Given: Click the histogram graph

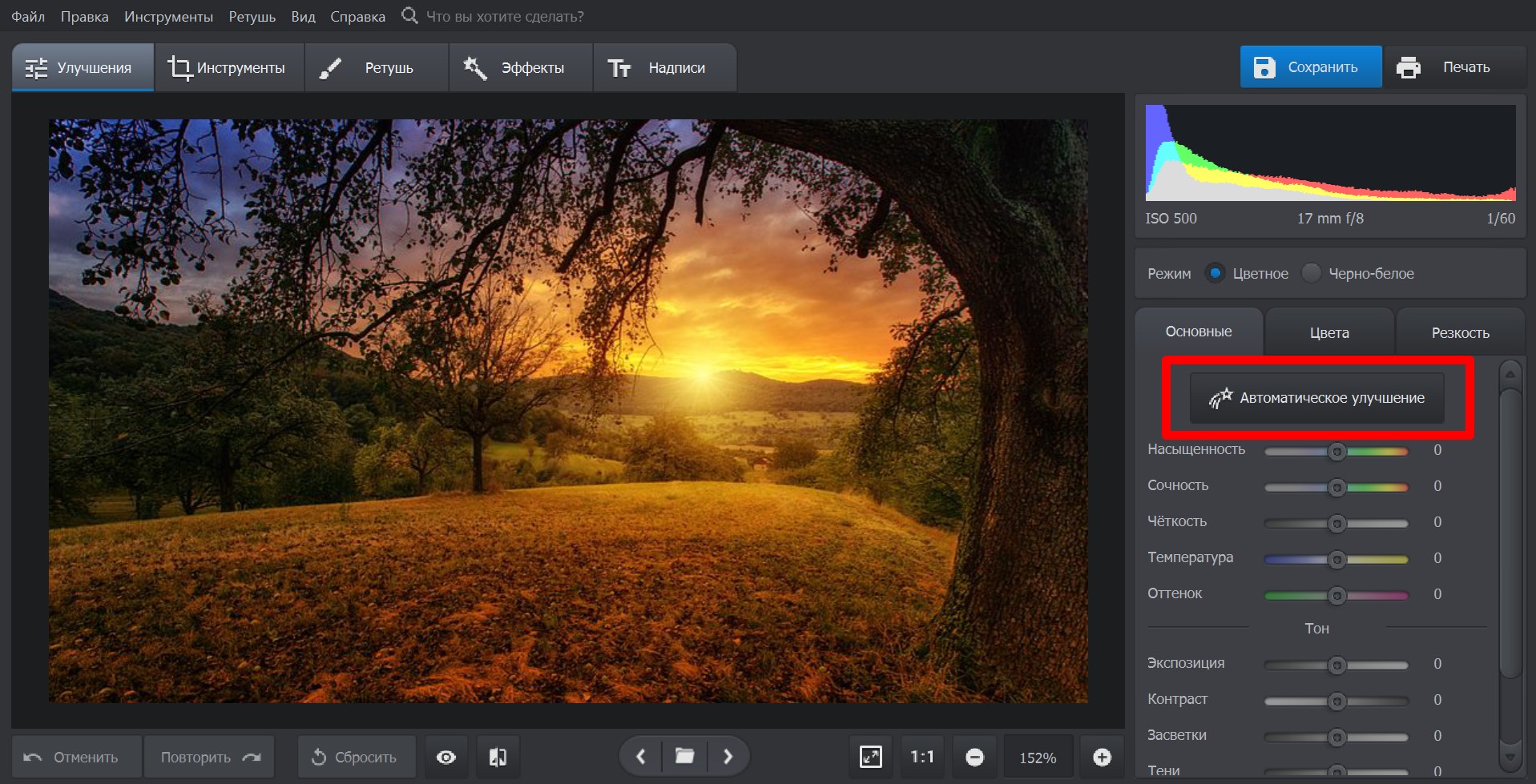Looking at the screenshot, I should pos(1330,152).
